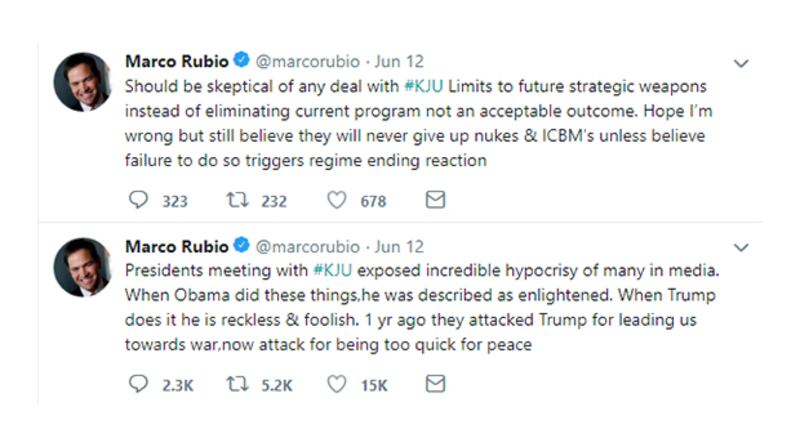The width and height of the screenshot is (800, 447).
Task: Click verified badge on the first tweet
Action: click(x=242, y=62)
